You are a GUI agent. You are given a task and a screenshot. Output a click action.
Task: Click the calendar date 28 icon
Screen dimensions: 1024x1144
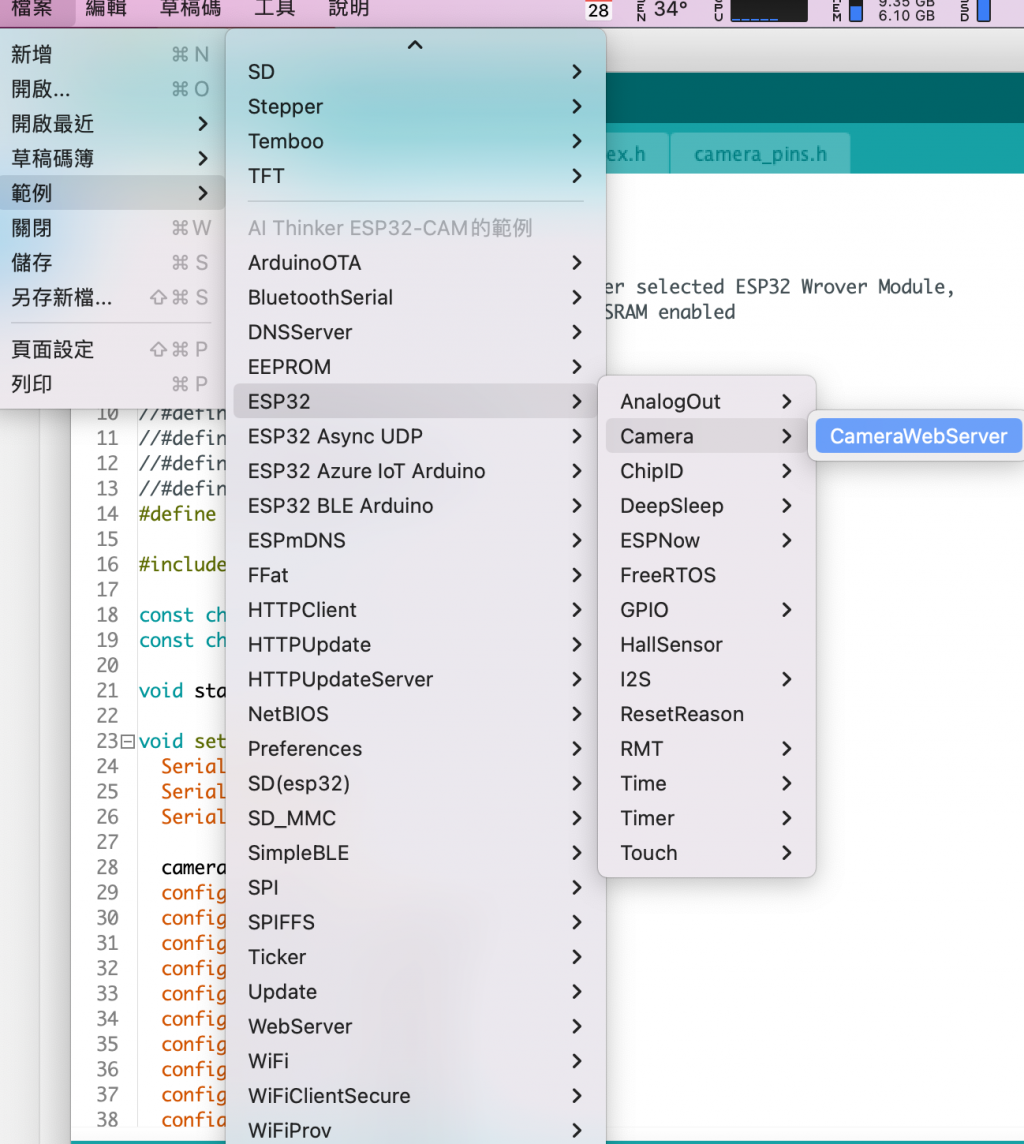point(598,10)
